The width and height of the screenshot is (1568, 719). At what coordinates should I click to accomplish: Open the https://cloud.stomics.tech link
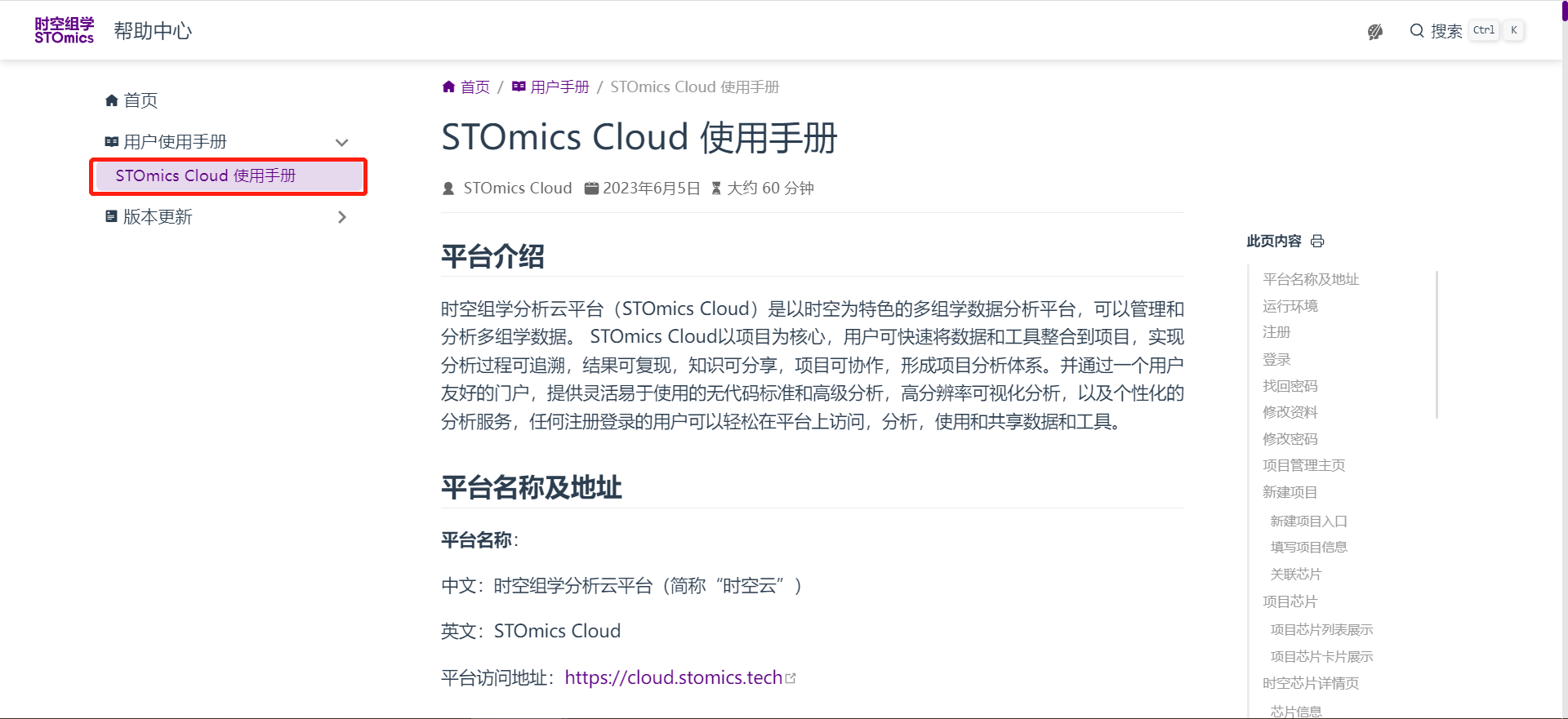[x=674, y=677]
